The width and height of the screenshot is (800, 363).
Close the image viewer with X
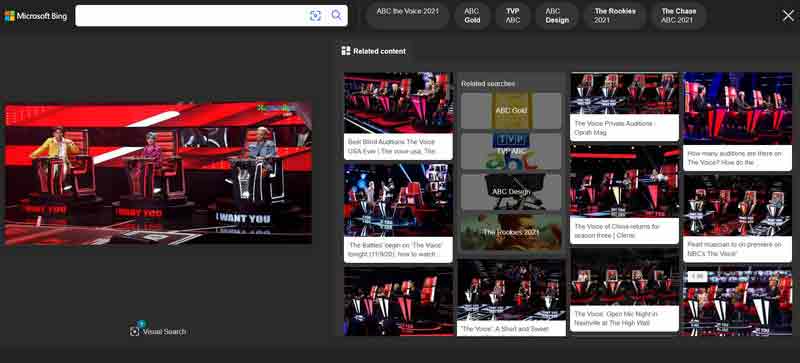pos(788,16)
